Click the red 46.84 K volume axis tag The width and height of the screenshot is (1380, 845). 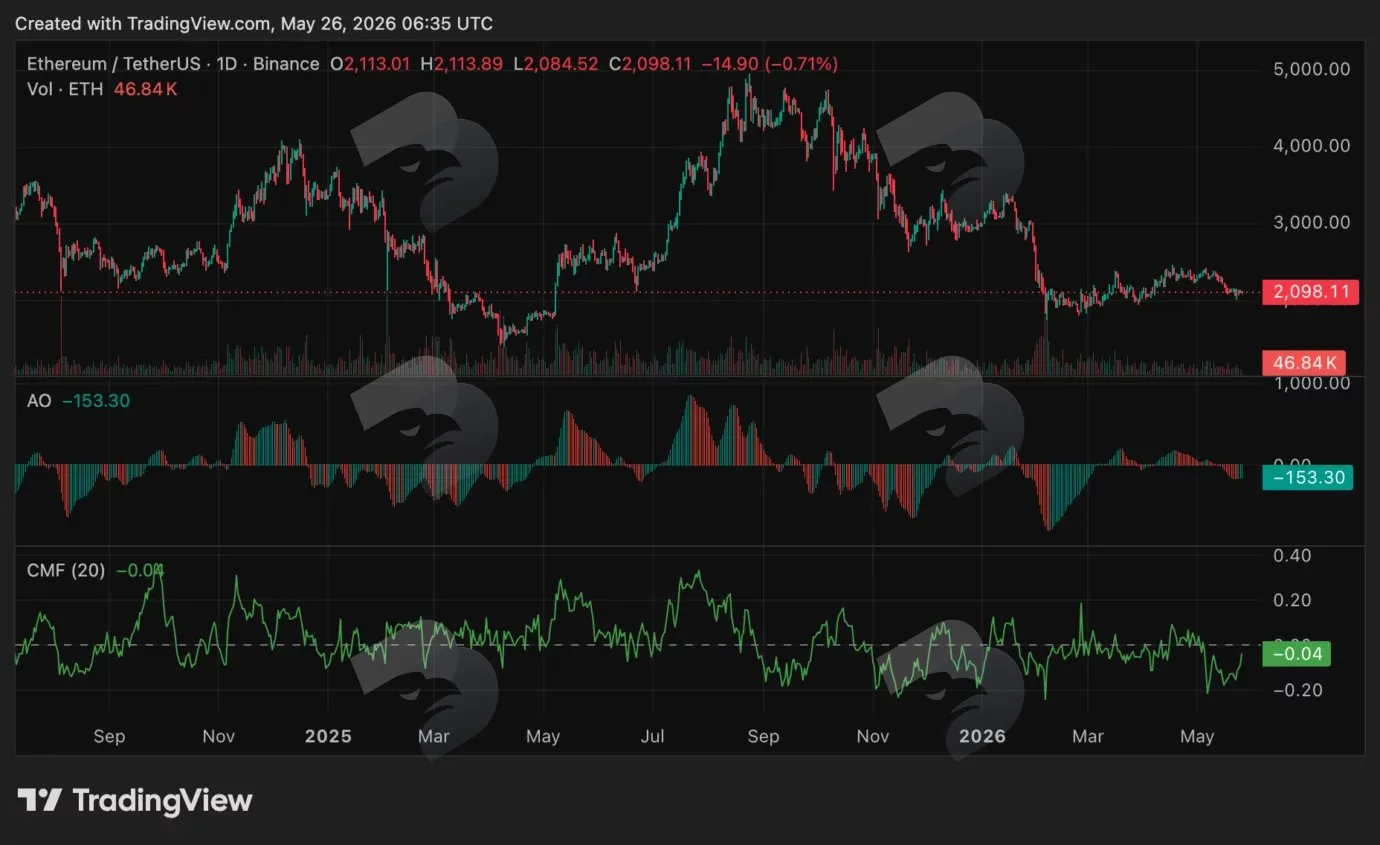tap(1303, 362)
